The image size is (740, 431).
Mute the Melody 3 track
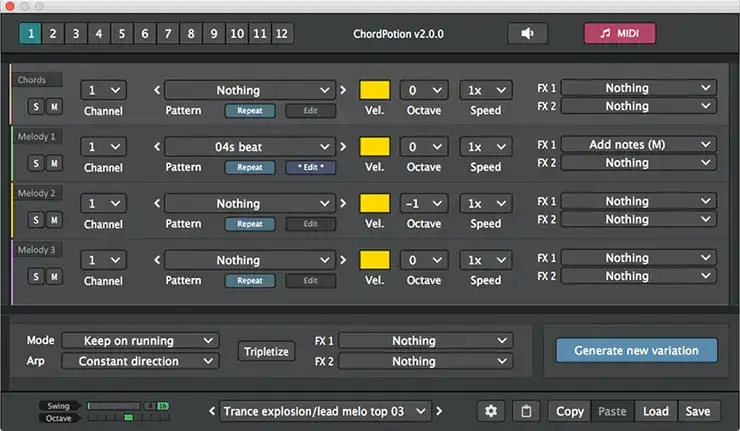(x=54, y=277)
